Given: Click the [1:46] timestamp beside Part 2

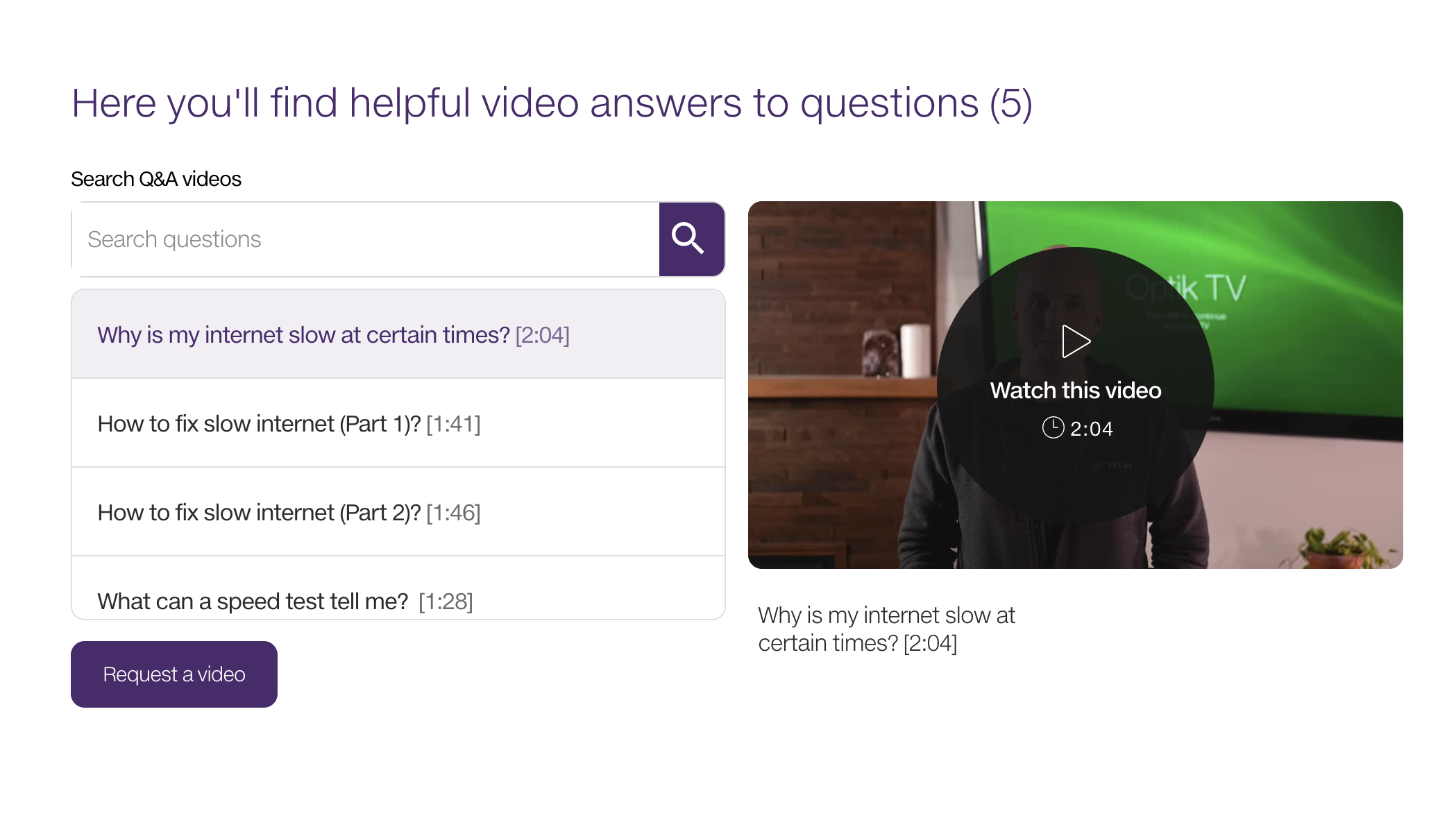Looking at the screenshot, I should pyautogui.click(x=453, y=513).
